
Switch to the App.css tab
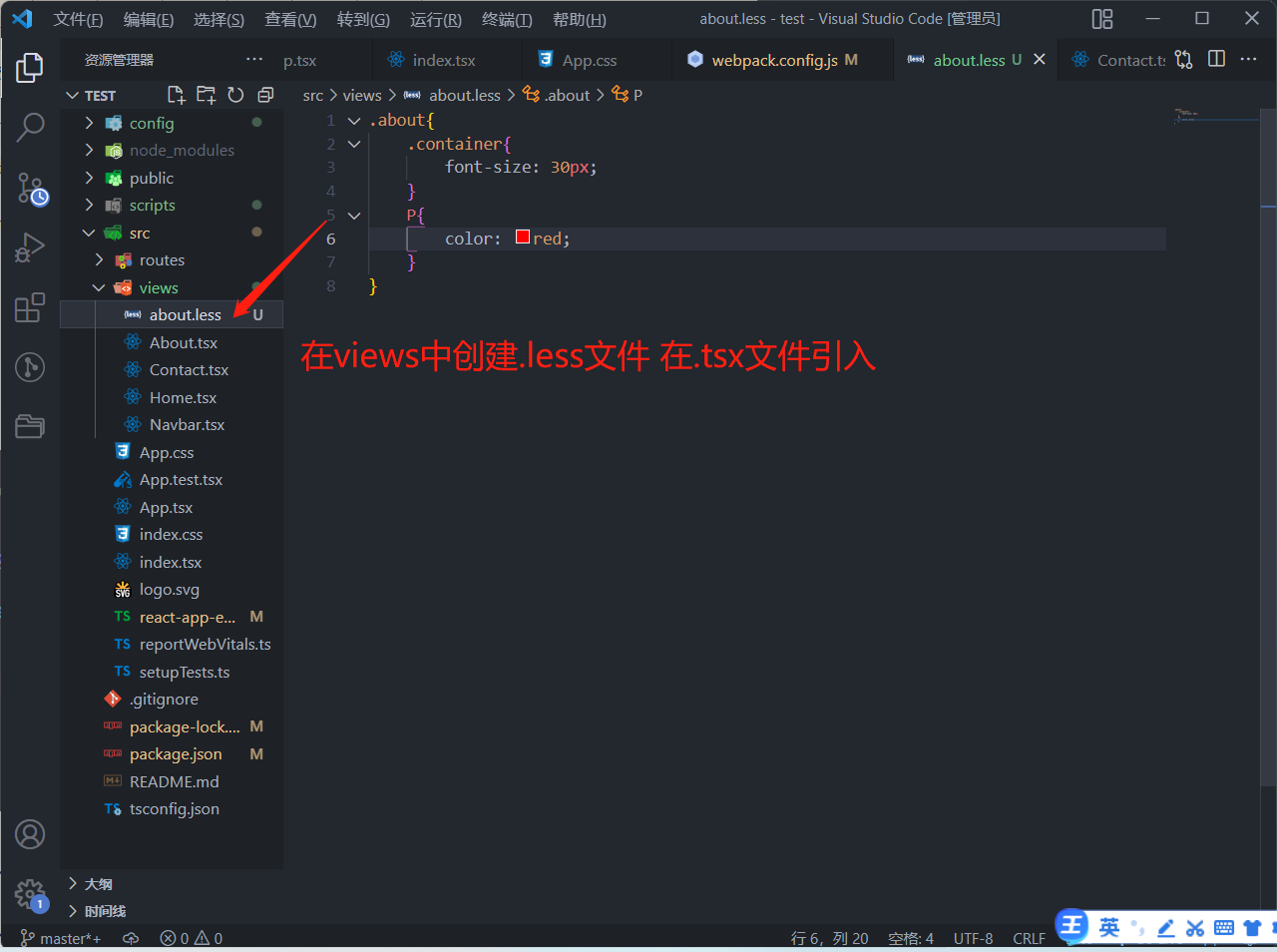point(596,60)
